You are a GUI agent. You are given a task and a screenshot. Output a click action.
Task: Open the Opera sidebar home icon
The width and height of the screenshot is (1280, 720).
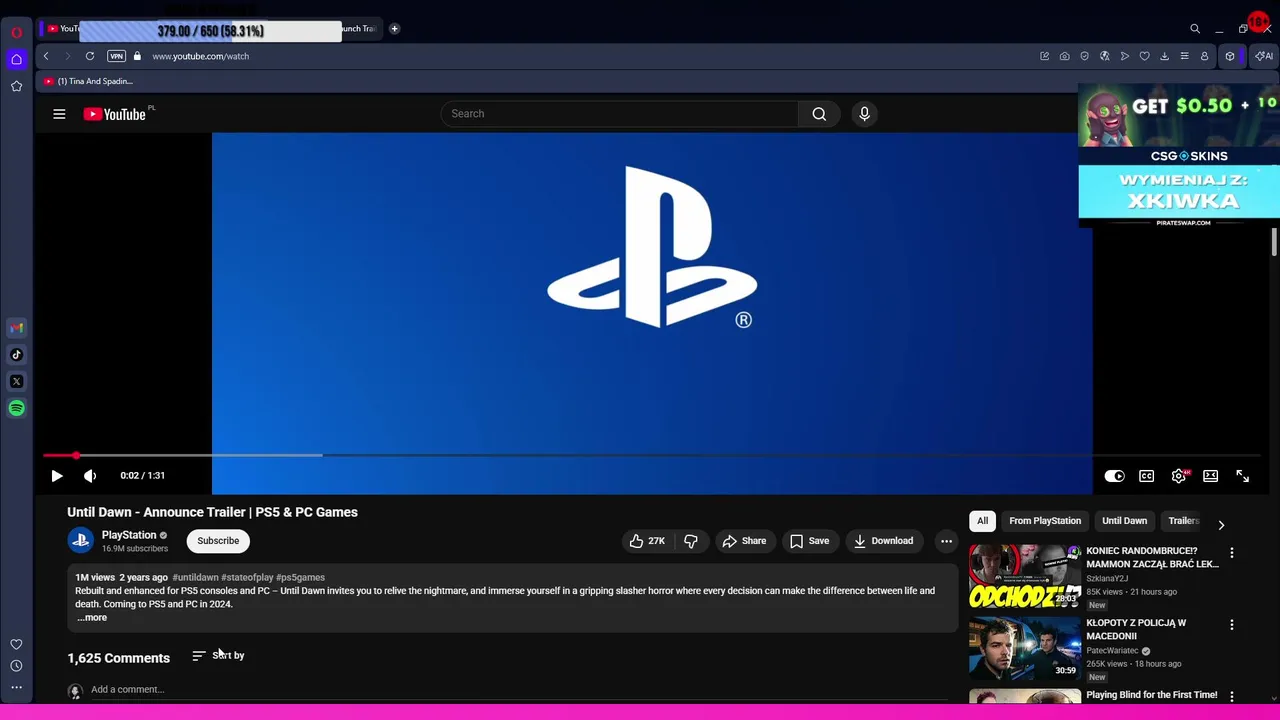pyautogui.click(x=16, y=60)
